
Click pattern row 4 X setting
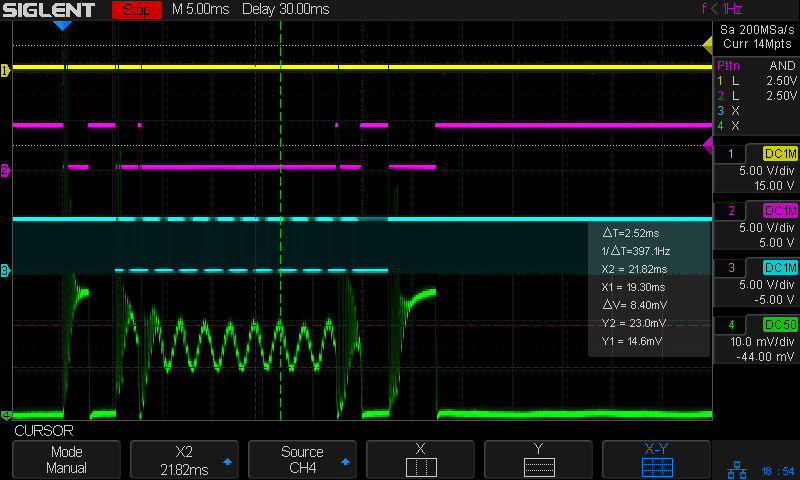pyautogui.click(x=729, y=125)
